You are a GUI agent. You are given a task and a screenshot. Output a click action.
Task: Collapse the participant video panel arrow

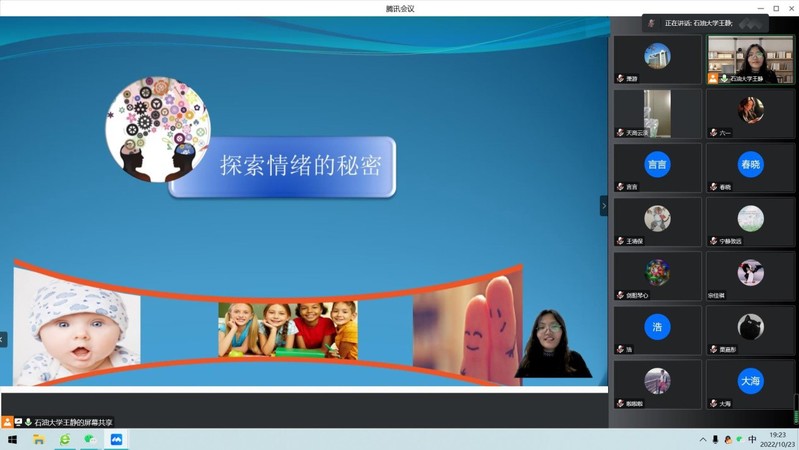pos(603,205)
